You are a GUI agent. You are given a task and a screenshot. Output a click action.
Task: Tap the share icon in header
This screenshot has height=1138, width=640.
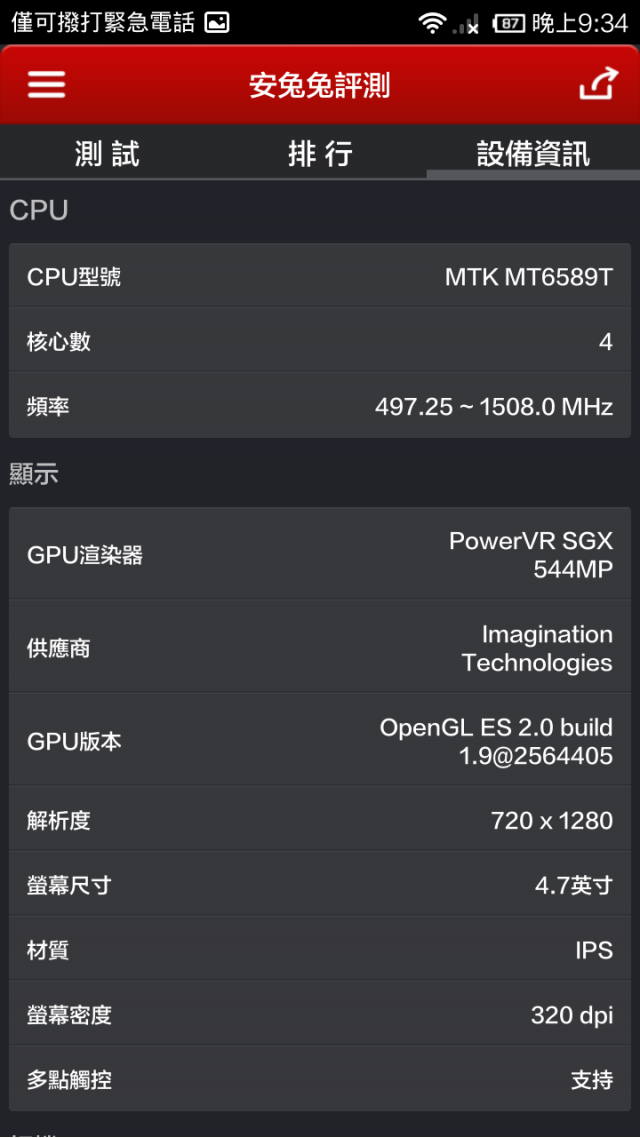598,83
